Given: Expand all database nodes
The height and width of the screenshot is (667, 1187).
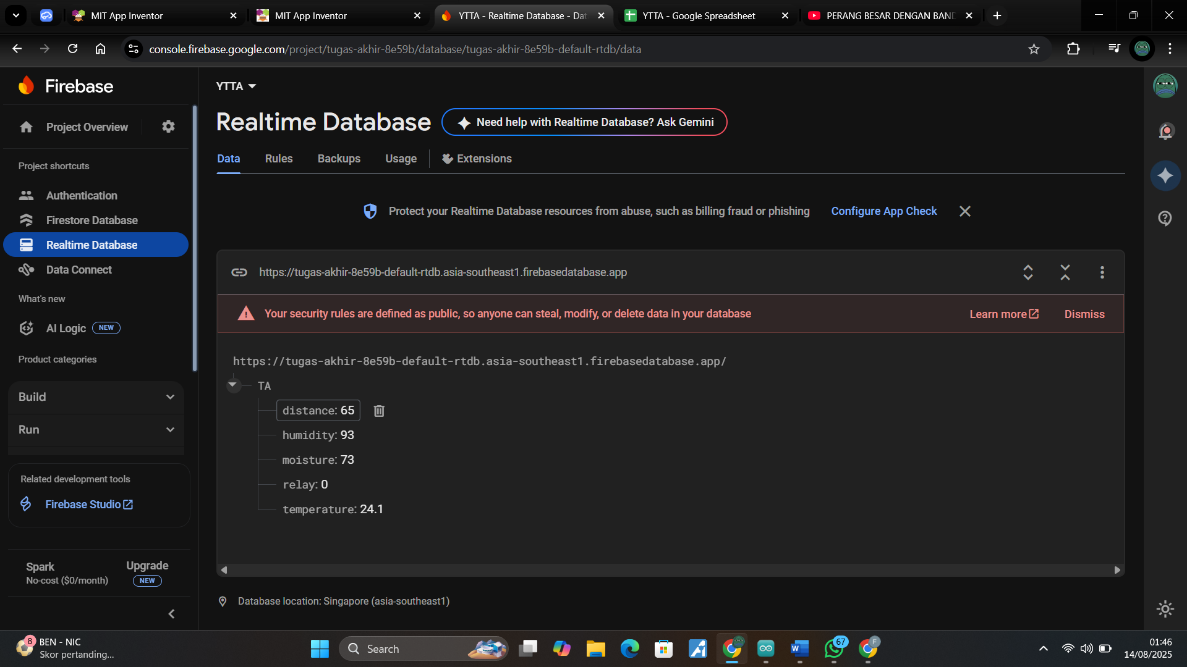Looking at the screenshot, I should 1028,273.
